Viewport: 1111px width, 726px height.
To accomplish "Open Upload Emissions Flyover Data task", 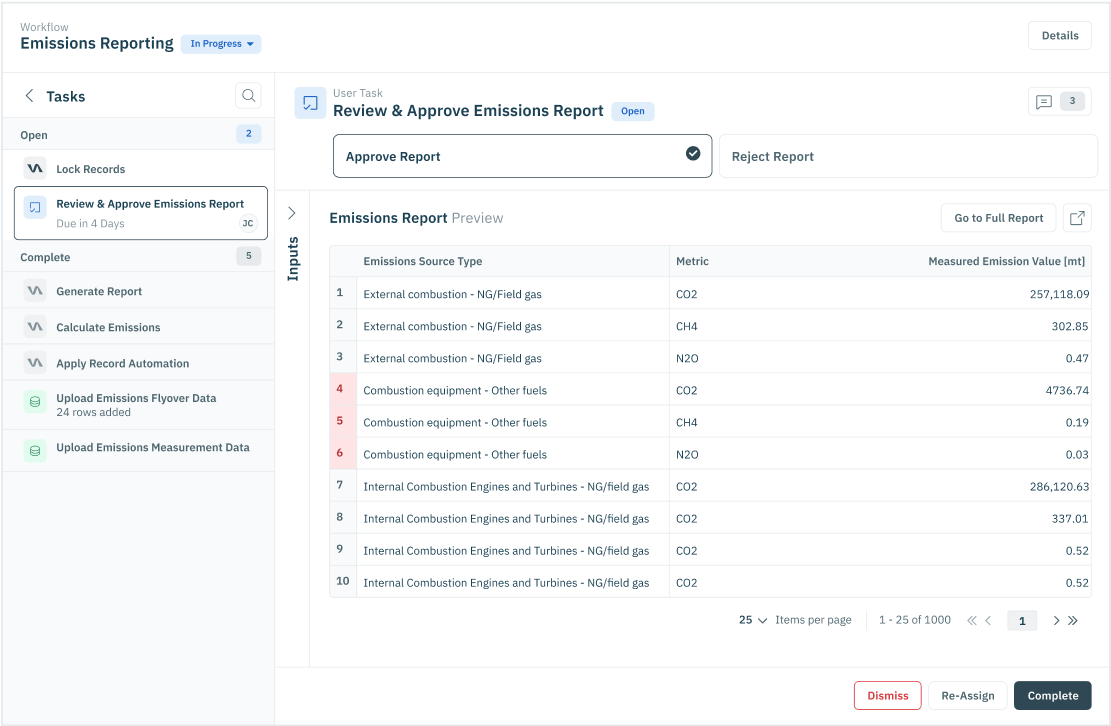I will [139, 405].
